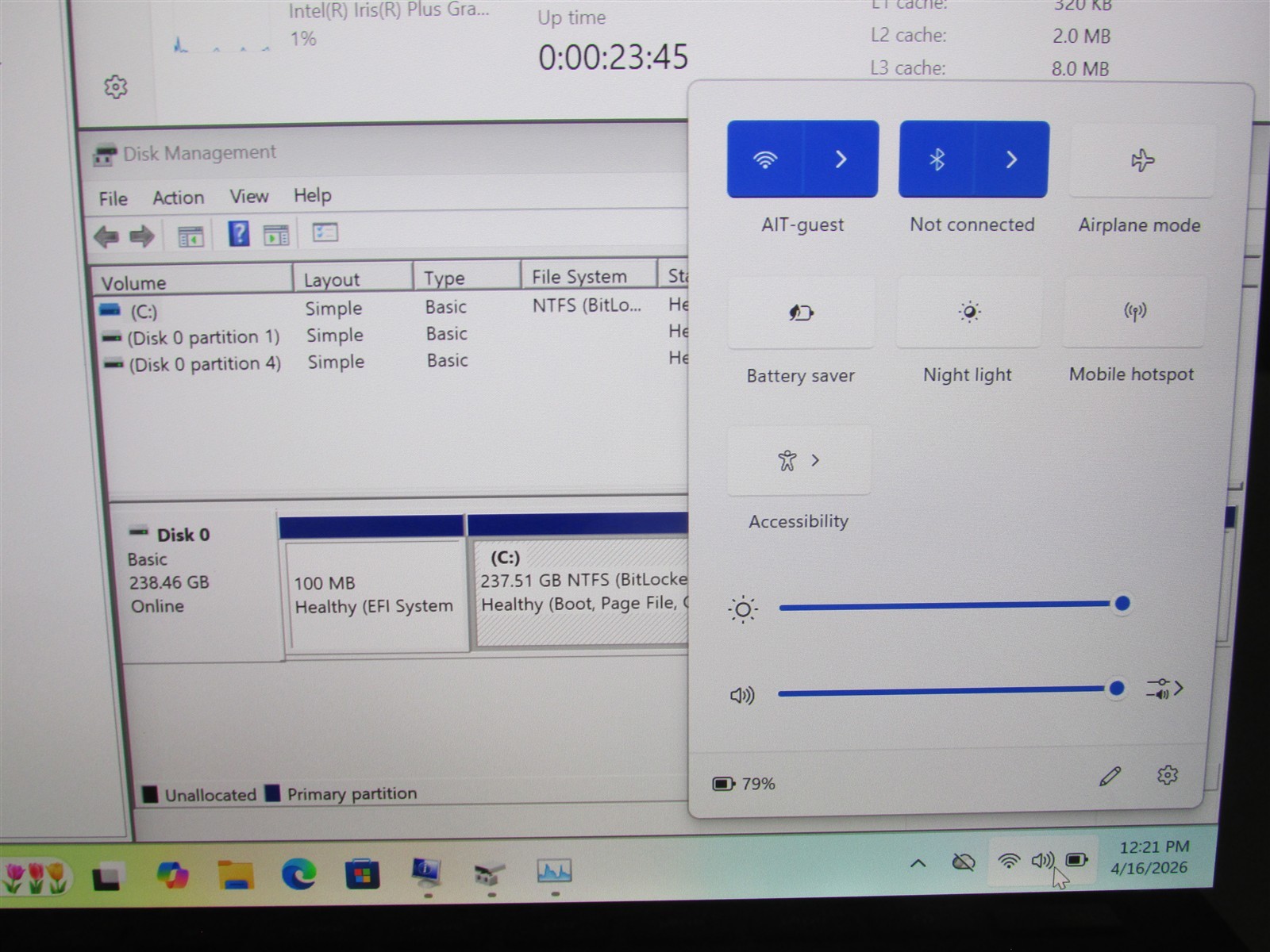Screen dimensions: 1270x952
Task: Expand Bluetooth devices with chevron
Action: coord(1011,159)
